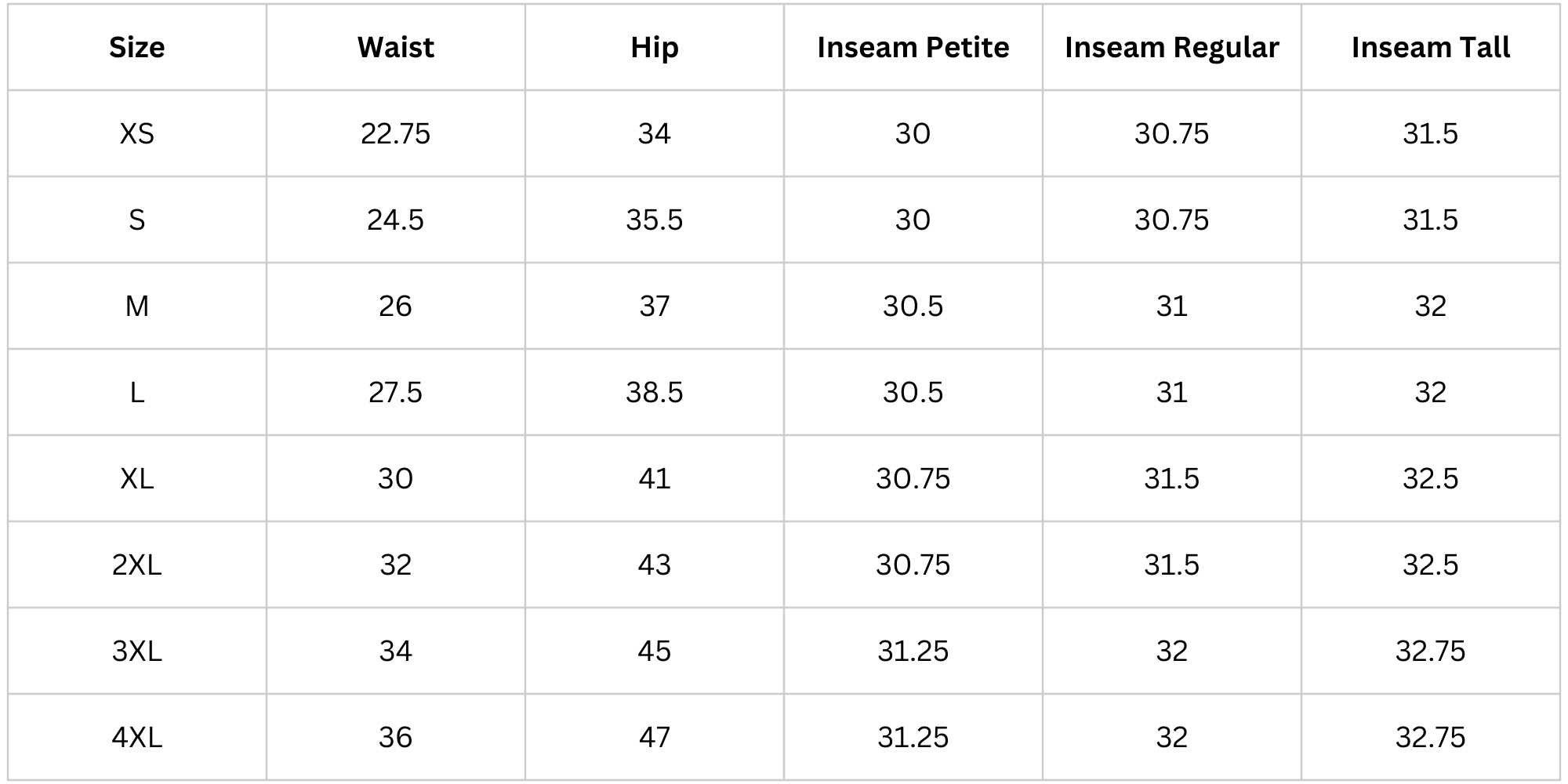Click the Inseam Petite header
1568x784 pixels.
click(913, 48)
